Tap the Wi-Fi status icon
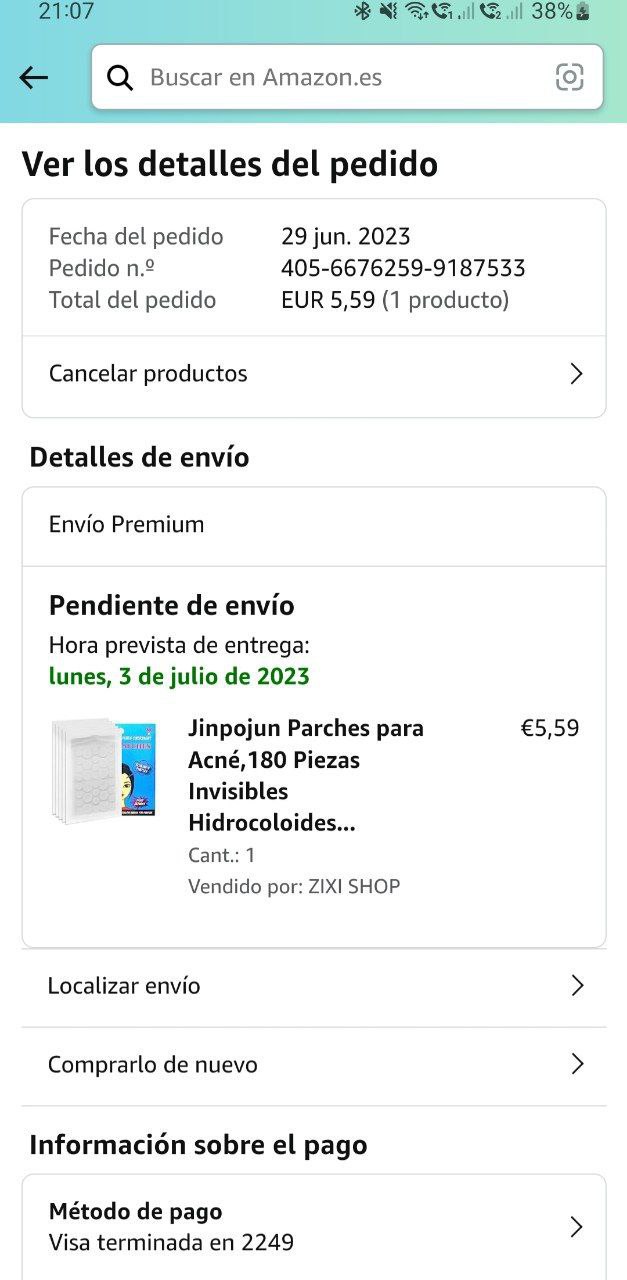Image resolution: width=627 pixels, height=1280 pixels. click(x=416, y=12)
